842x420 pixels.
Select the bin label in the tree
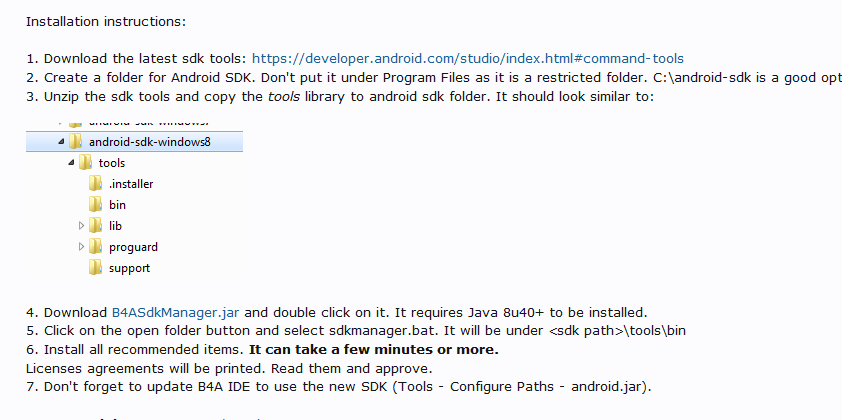pyautogui.click(x=117, y=204)
